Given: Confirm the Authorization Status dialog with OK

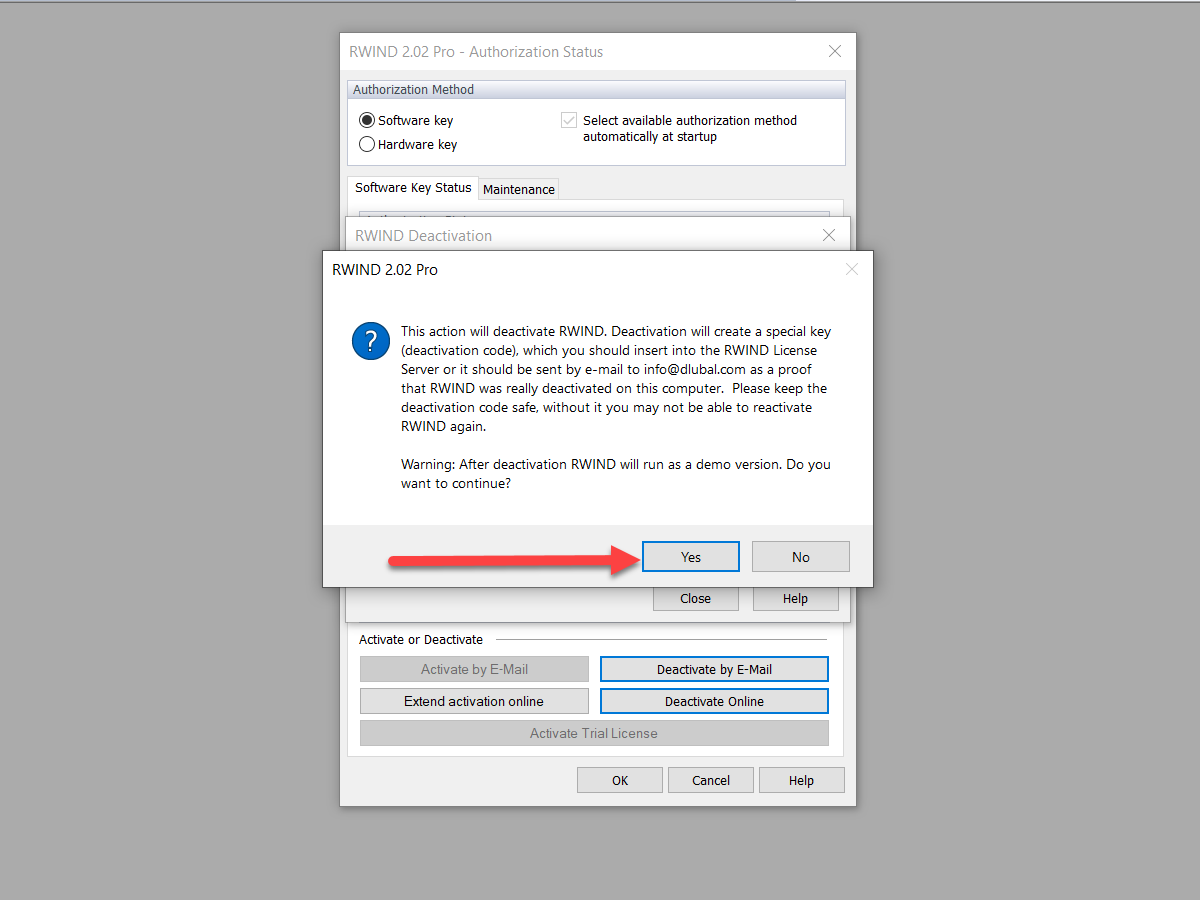Looking at the screenshot, I should [619, 779].
